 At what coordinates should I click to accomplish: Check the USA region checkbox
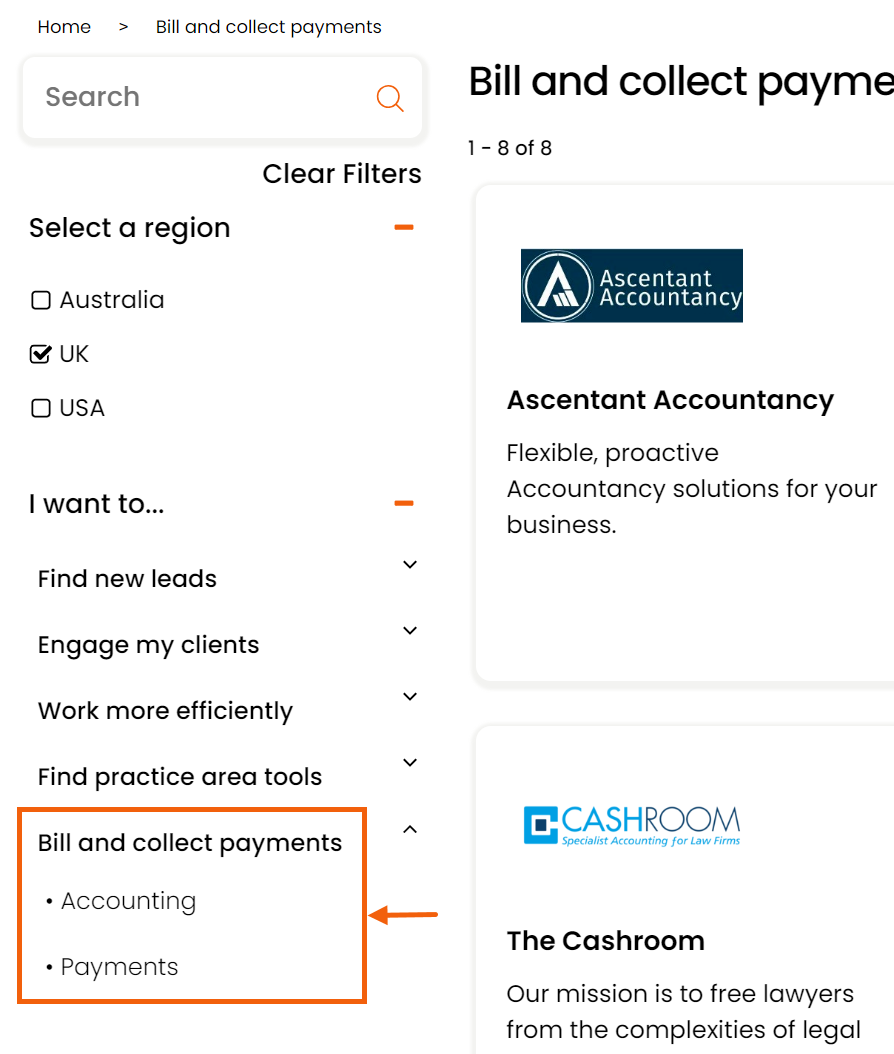click(41, 408)
